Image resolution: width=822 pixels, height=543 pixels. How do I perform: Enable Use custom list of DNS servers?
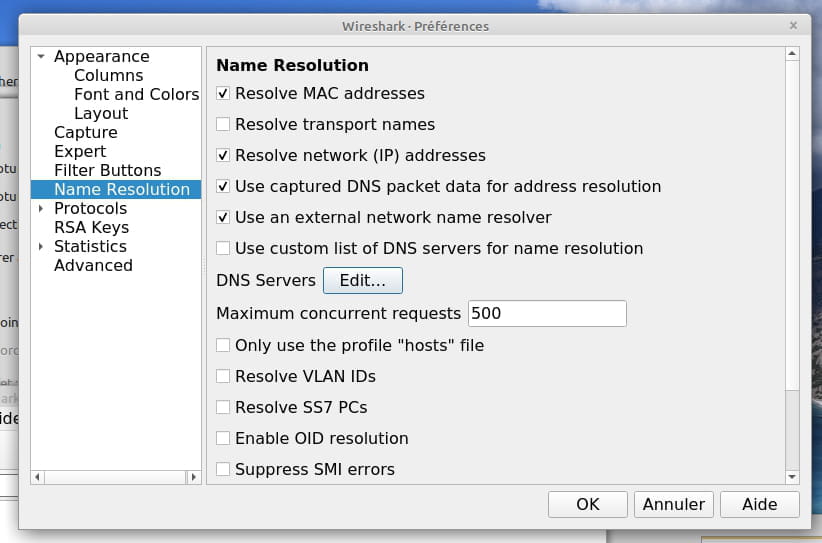click(x=223, y=248)
